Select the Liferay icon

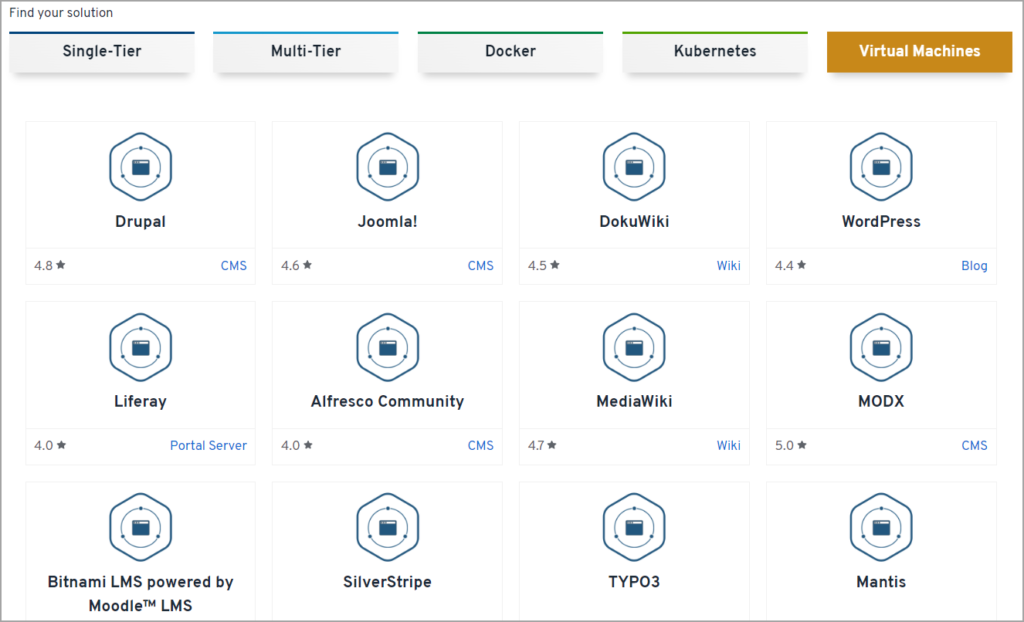[x=140, y=346]
